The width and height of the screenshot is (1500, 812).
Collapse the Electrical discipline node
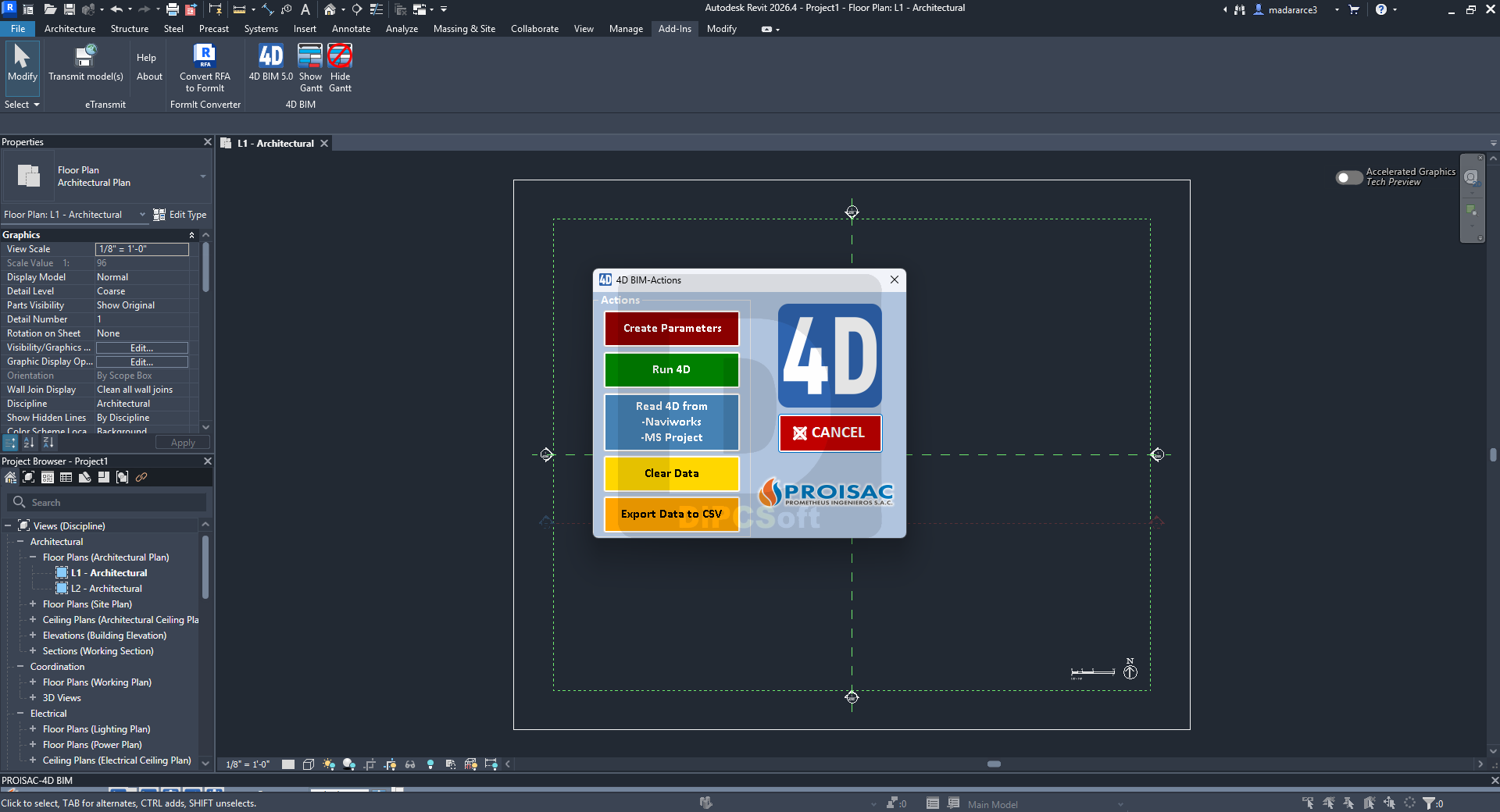[x=20, y=714]
